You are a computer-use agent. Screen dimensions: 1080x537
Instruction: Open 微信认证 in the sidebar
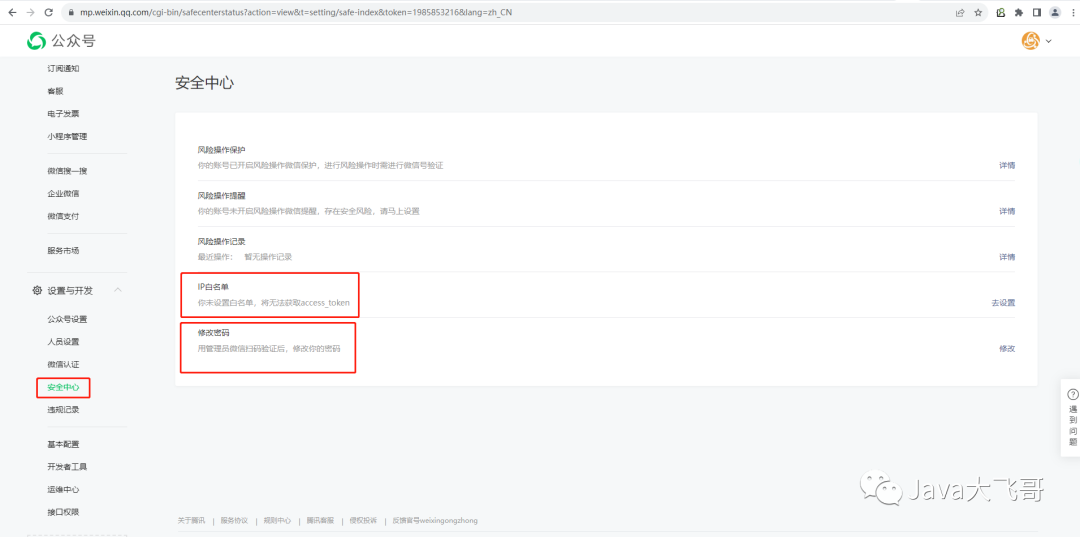pyautogui.click(x=63, y=364)
